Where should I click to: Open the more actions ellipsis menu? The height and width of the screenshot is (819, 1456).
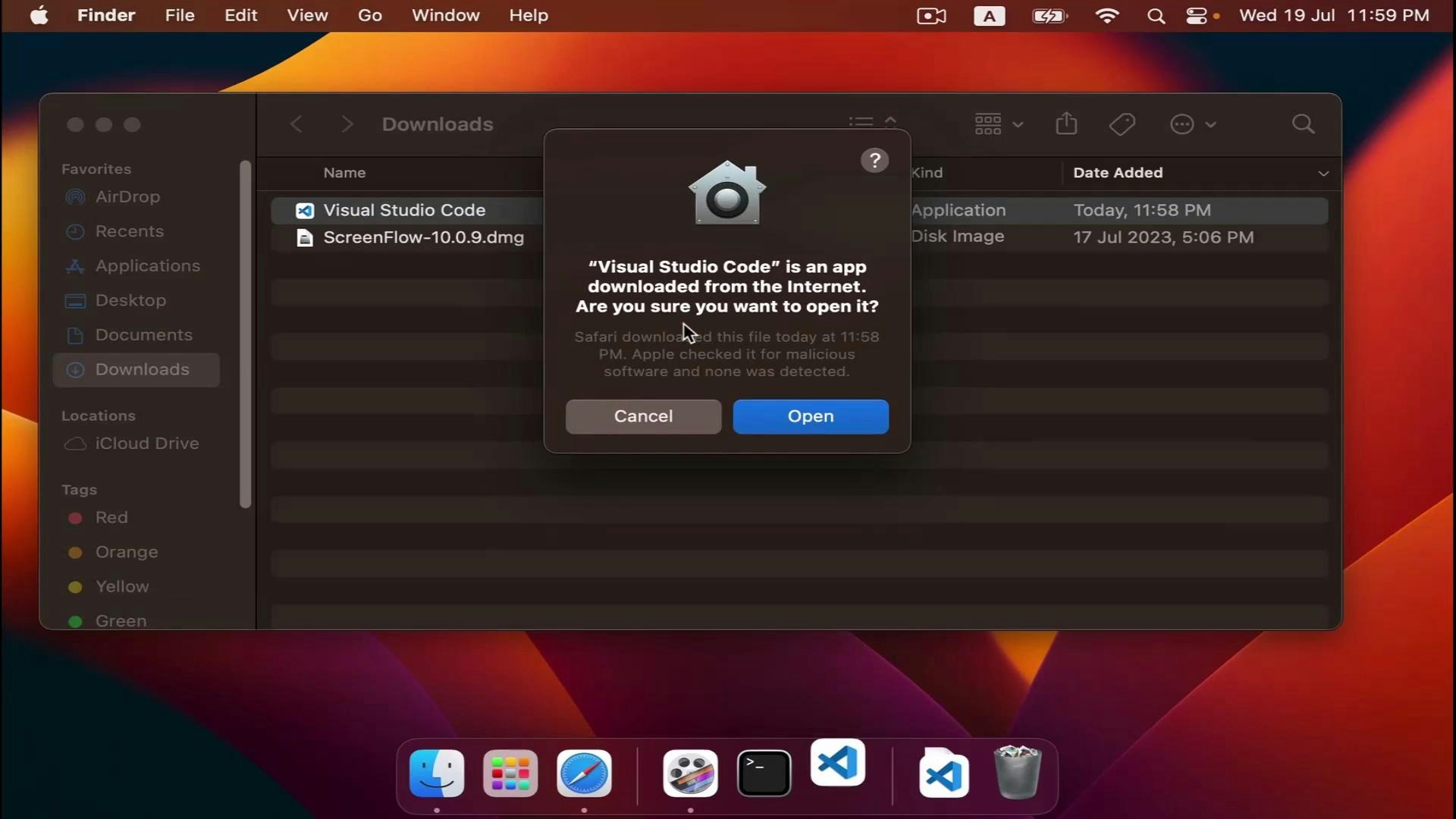pyautogui.click(x=1193, y=124)
